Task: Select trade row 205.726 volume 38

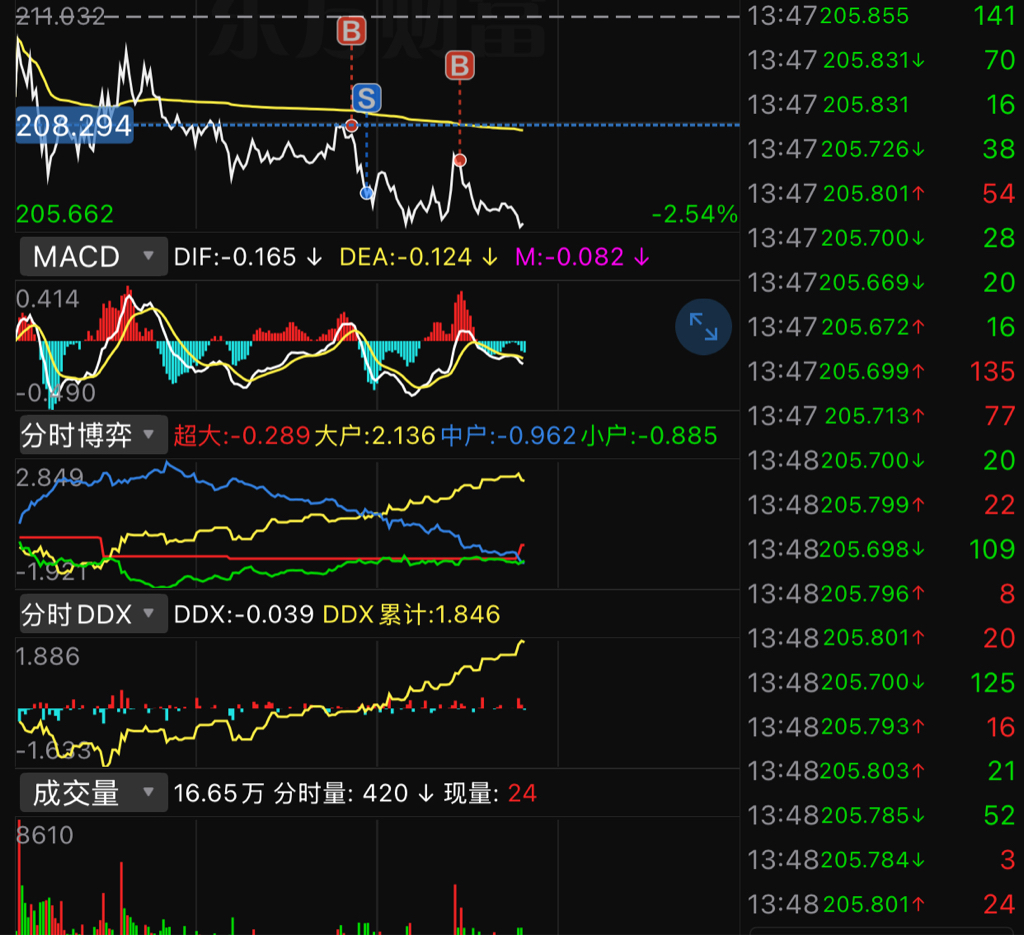Action: 882,149
